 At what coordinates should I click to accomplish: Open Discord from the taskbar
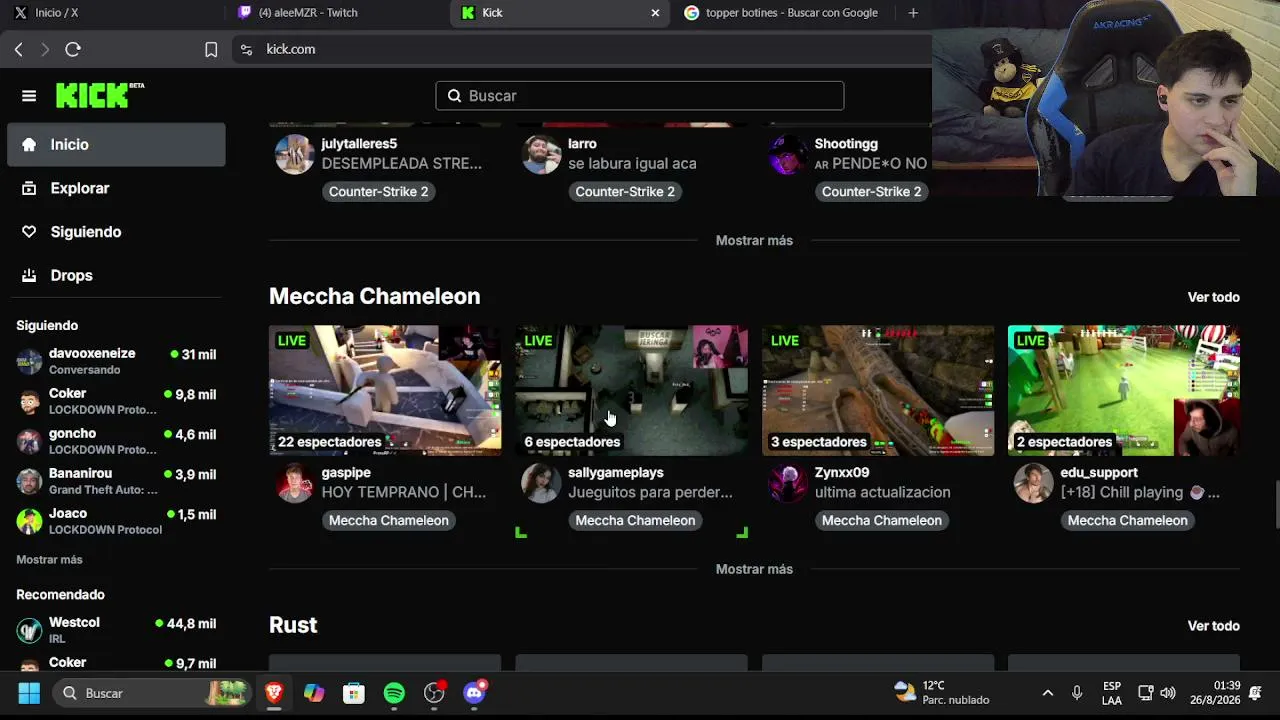tap(474, 693)
